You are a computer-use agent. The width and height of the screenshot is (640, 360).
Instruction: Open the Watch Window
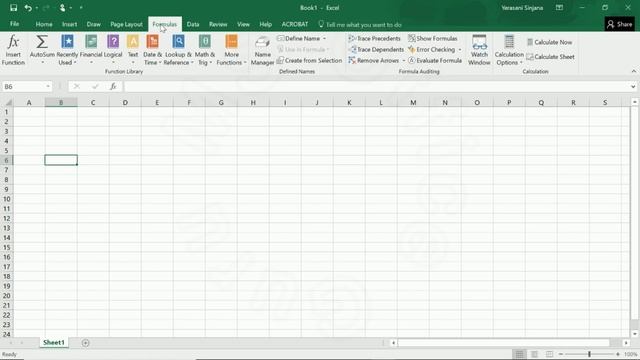(x=479, y=50)
